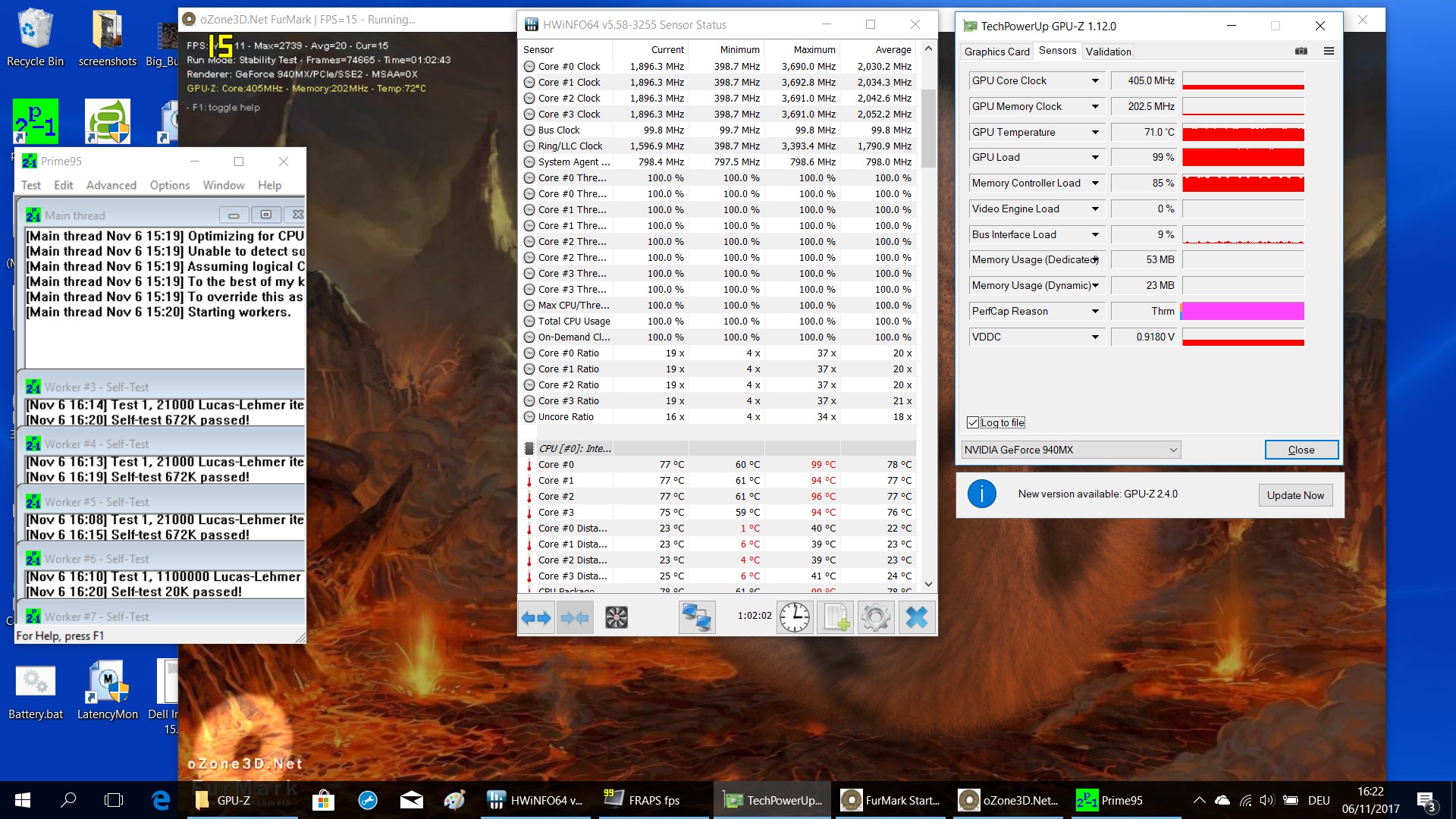Image resolution: width=1456 pixels, height=819 pixels.
Task: Open GPU-Z hamburger menu icon
Action: pyautogui.click(x=1329, y=51)
